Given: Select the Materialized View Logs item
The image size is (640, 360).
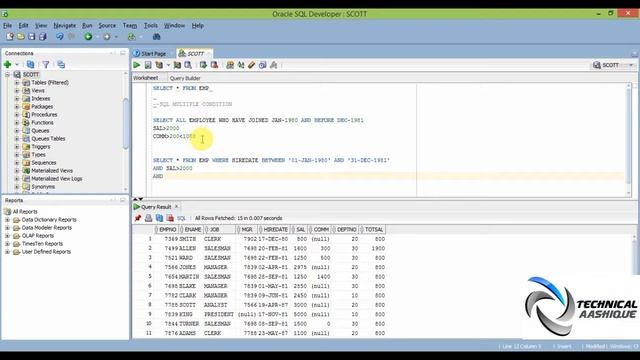Looking at the screenshot, I should click(x=57, y=179).
